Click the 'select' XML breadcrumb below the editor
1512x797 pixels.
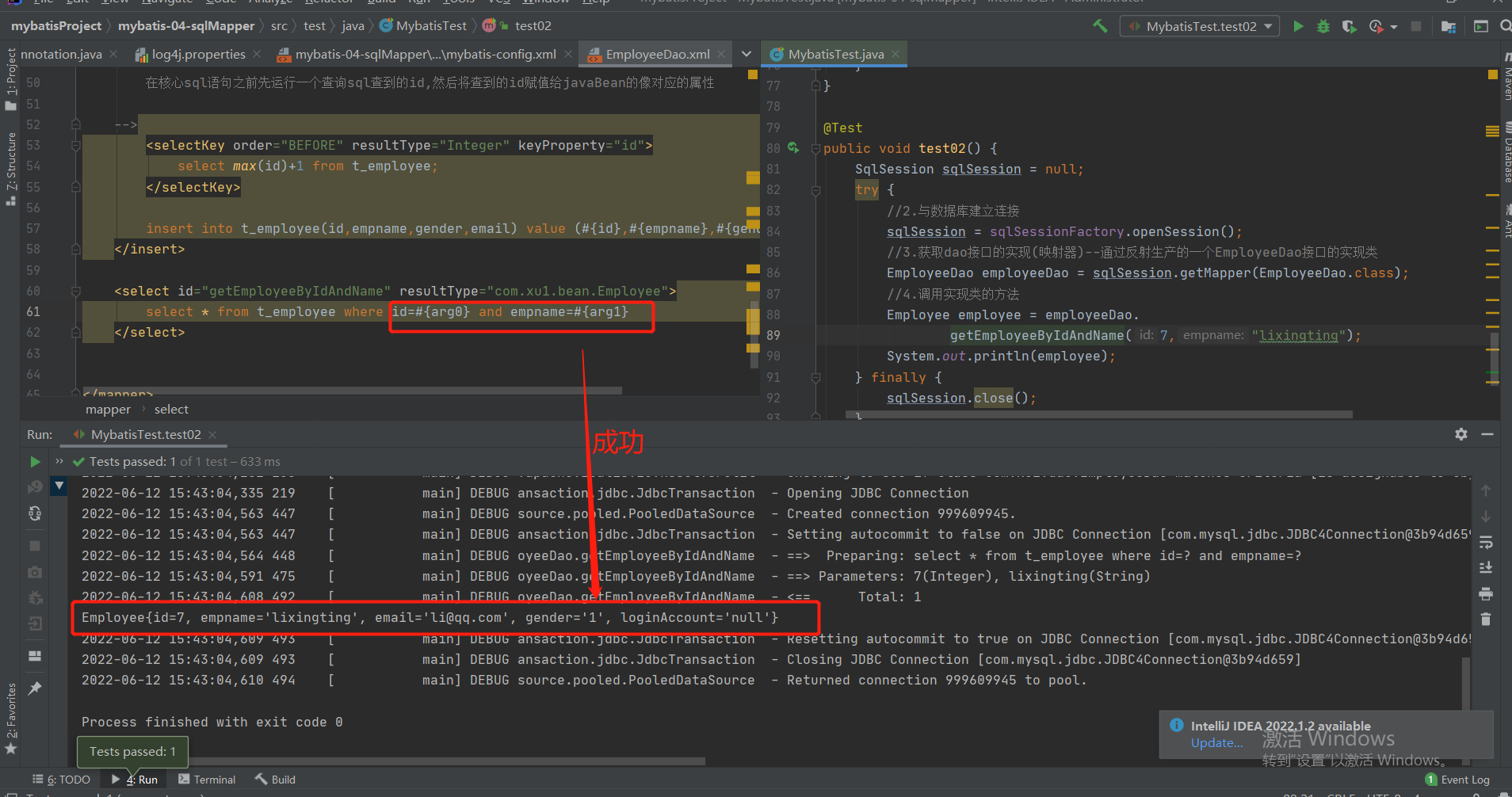click(x=171, y=410)
